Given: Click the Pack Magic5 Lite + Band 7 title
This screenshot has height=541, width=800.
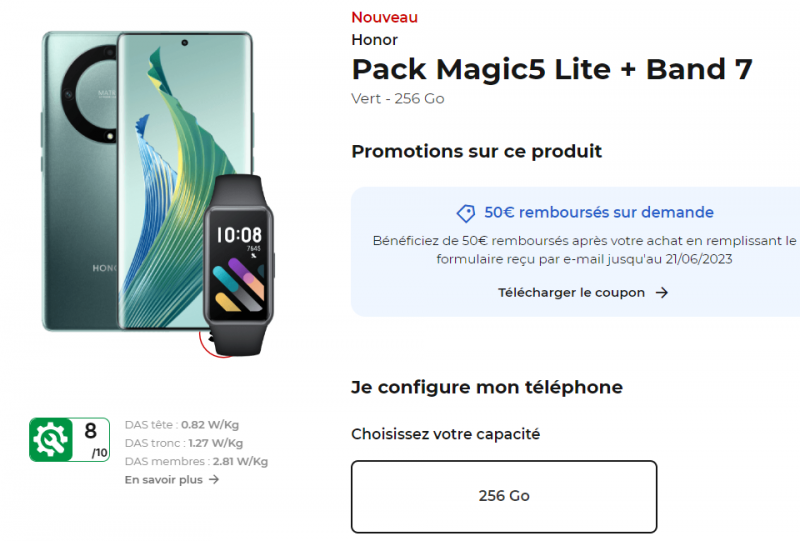Looking at the screenshot, I should coord(552,70).
